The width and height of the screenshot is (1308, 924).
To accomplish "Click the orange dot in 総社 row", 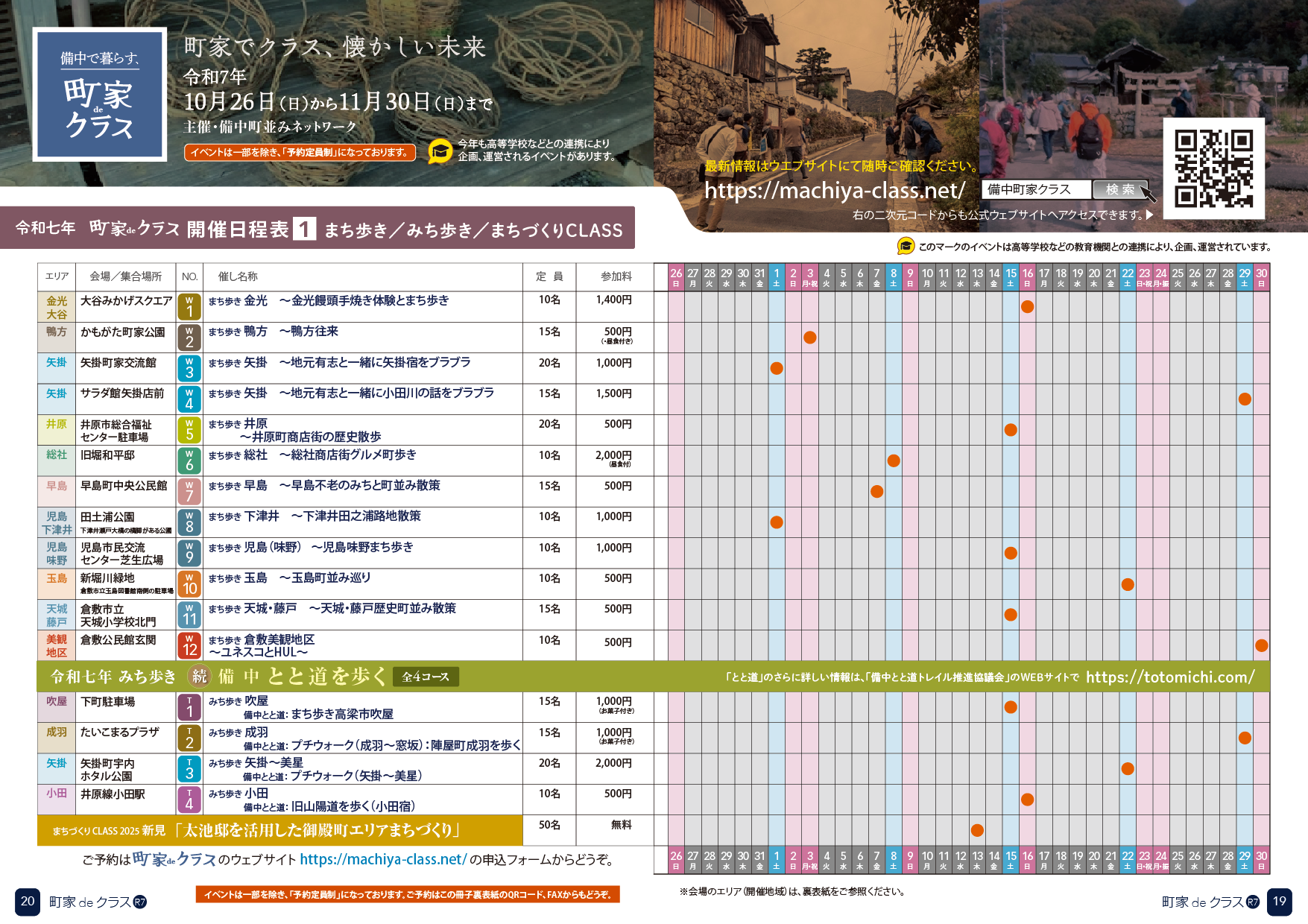I will coord(894,461).
